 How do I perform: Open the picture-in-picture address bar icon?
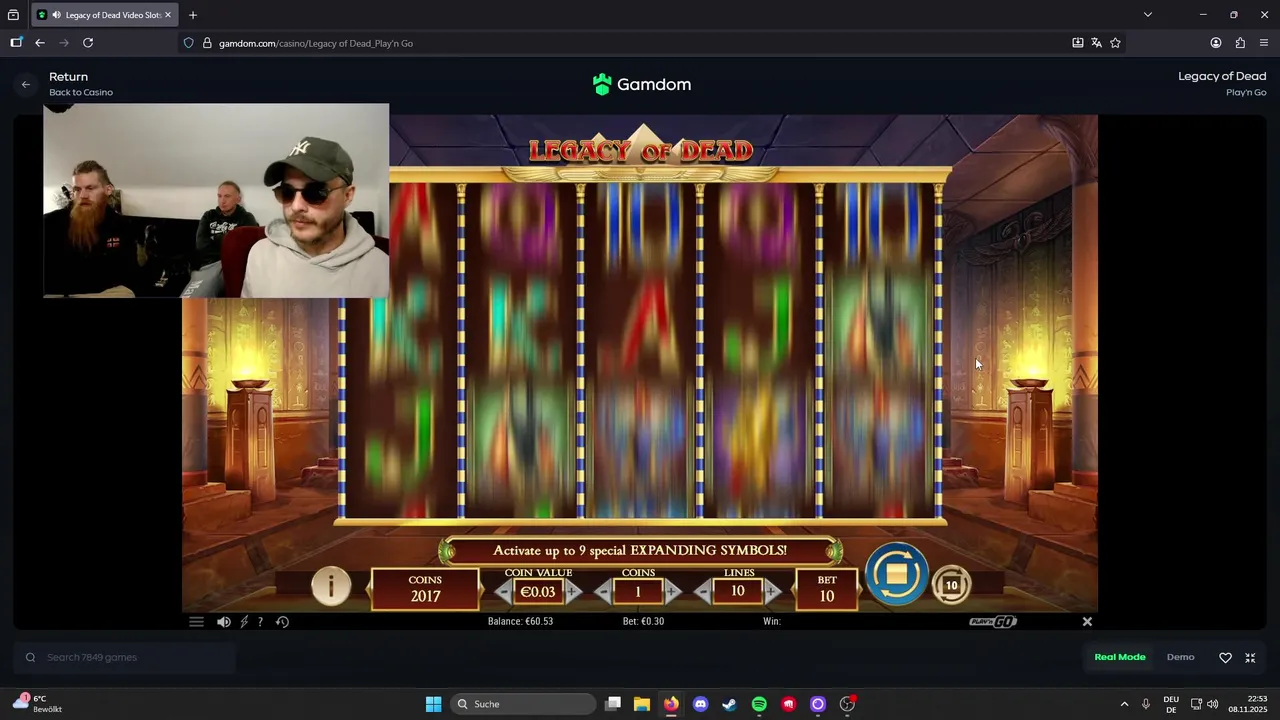[1077, 43]
